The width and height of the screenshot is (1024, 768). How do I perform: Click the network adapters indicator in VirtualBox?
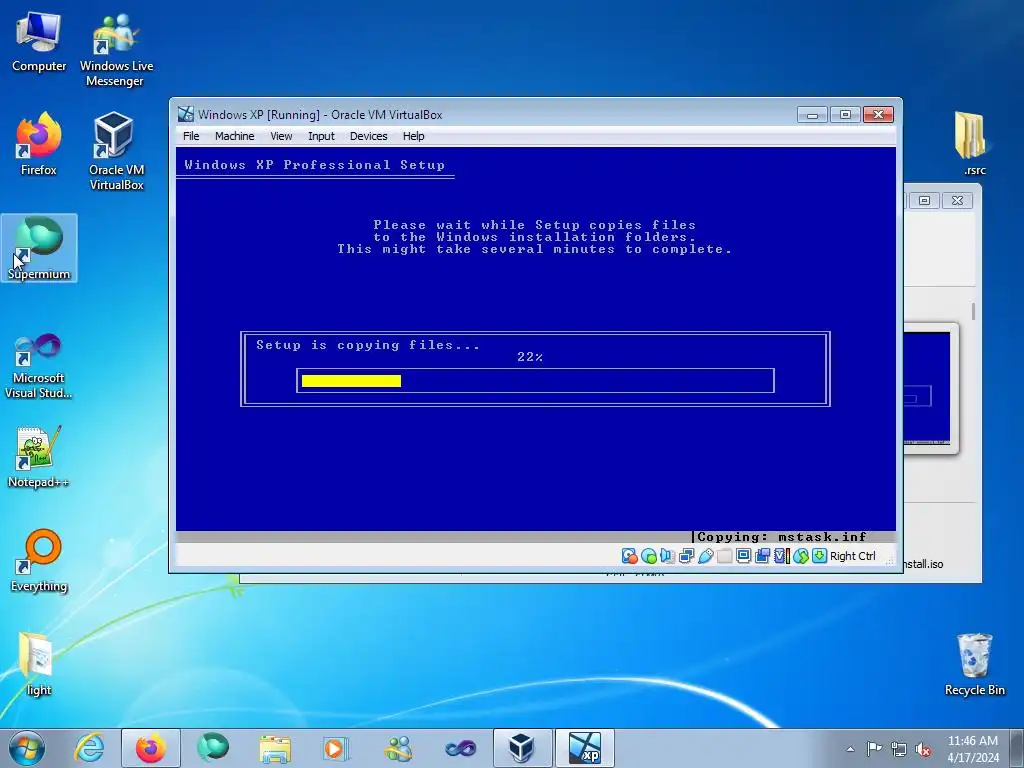click(686, 556)
